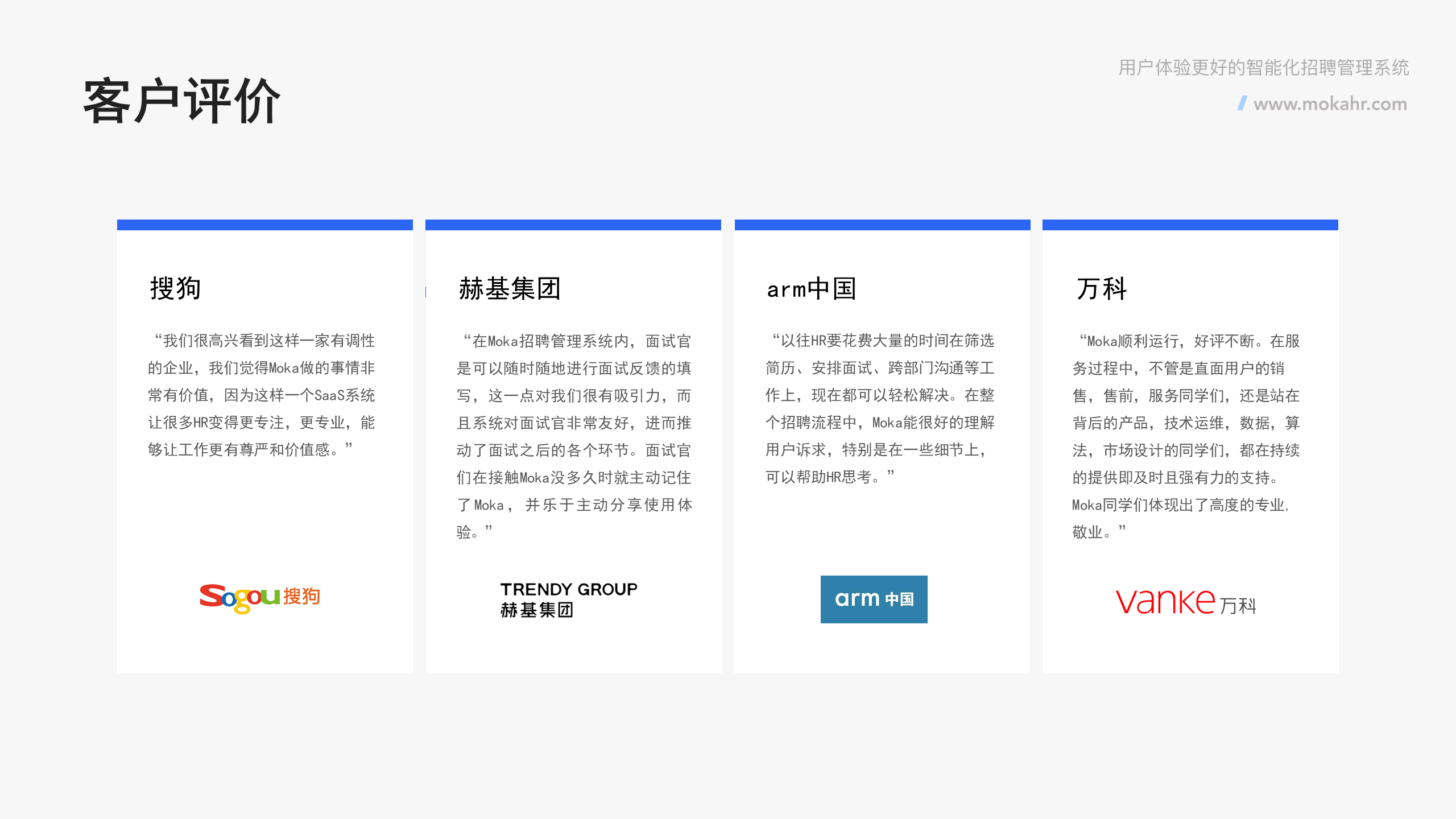This screenshot has height=819, width=1456.
Task: Click the TRENDY GROUP 赫基集团 logo
Action: pyautogui.click(x=569, y=599)
